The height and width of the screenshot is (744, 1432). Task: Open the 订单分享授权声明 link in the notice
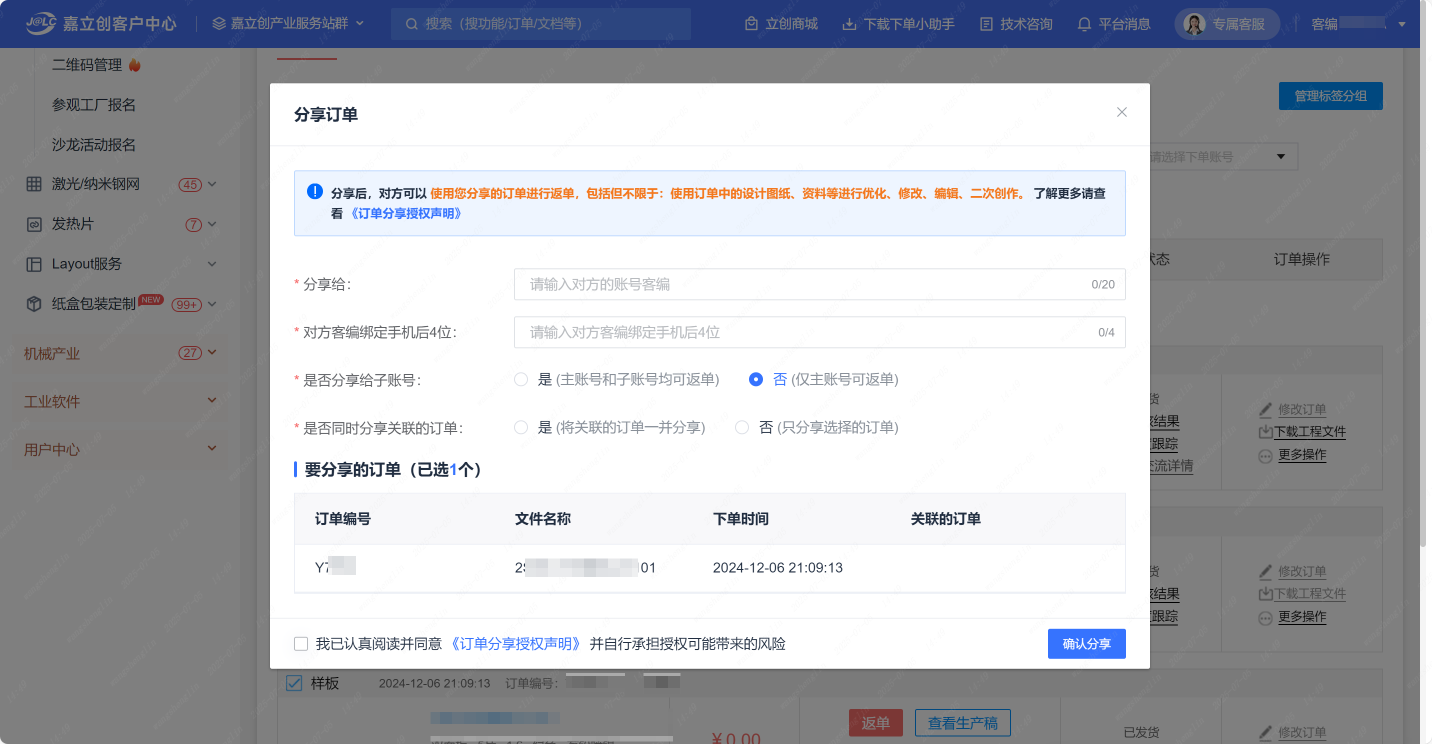tap(405, 214)
